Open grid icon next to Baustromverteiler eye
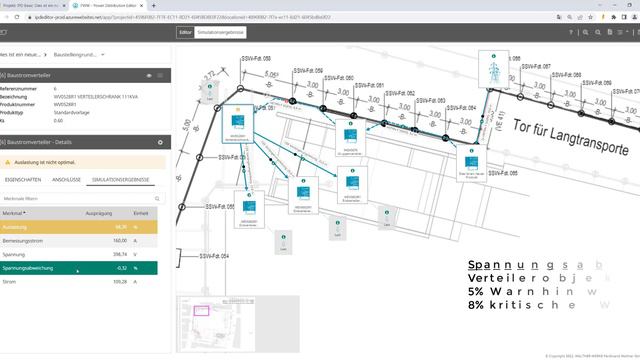 point(160,76)
